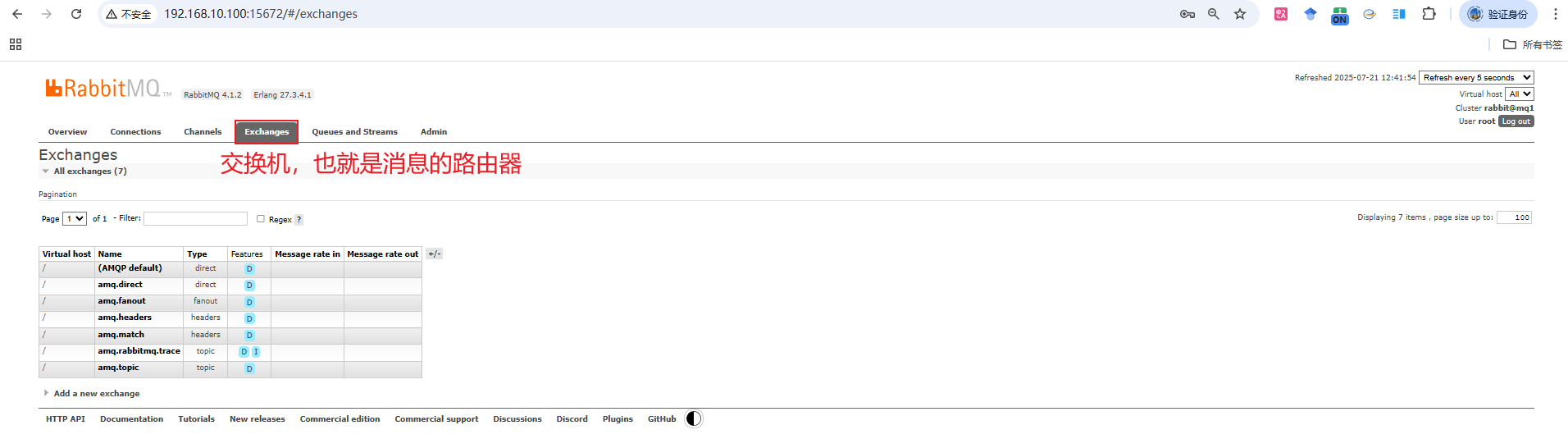Switch to the Connections tab
Image resolution: width=1568 pixels, height=448 pixels.
[x=135, y=131]
